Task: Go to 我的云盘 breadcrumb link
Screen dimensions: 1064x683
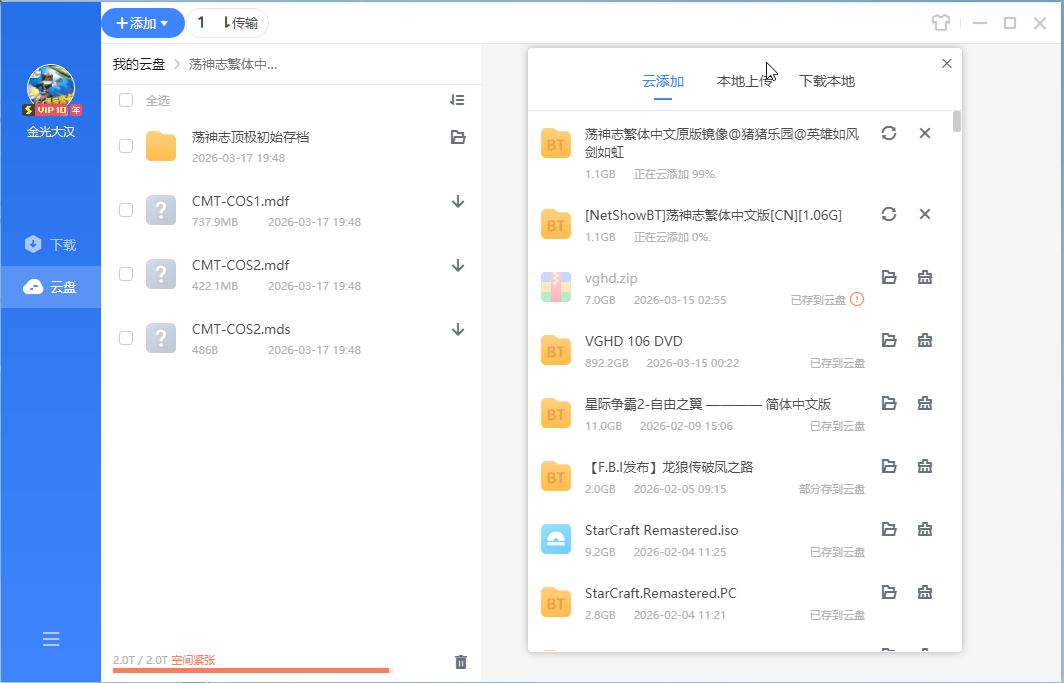Action: pyautogui.click(x=138, y=64)
